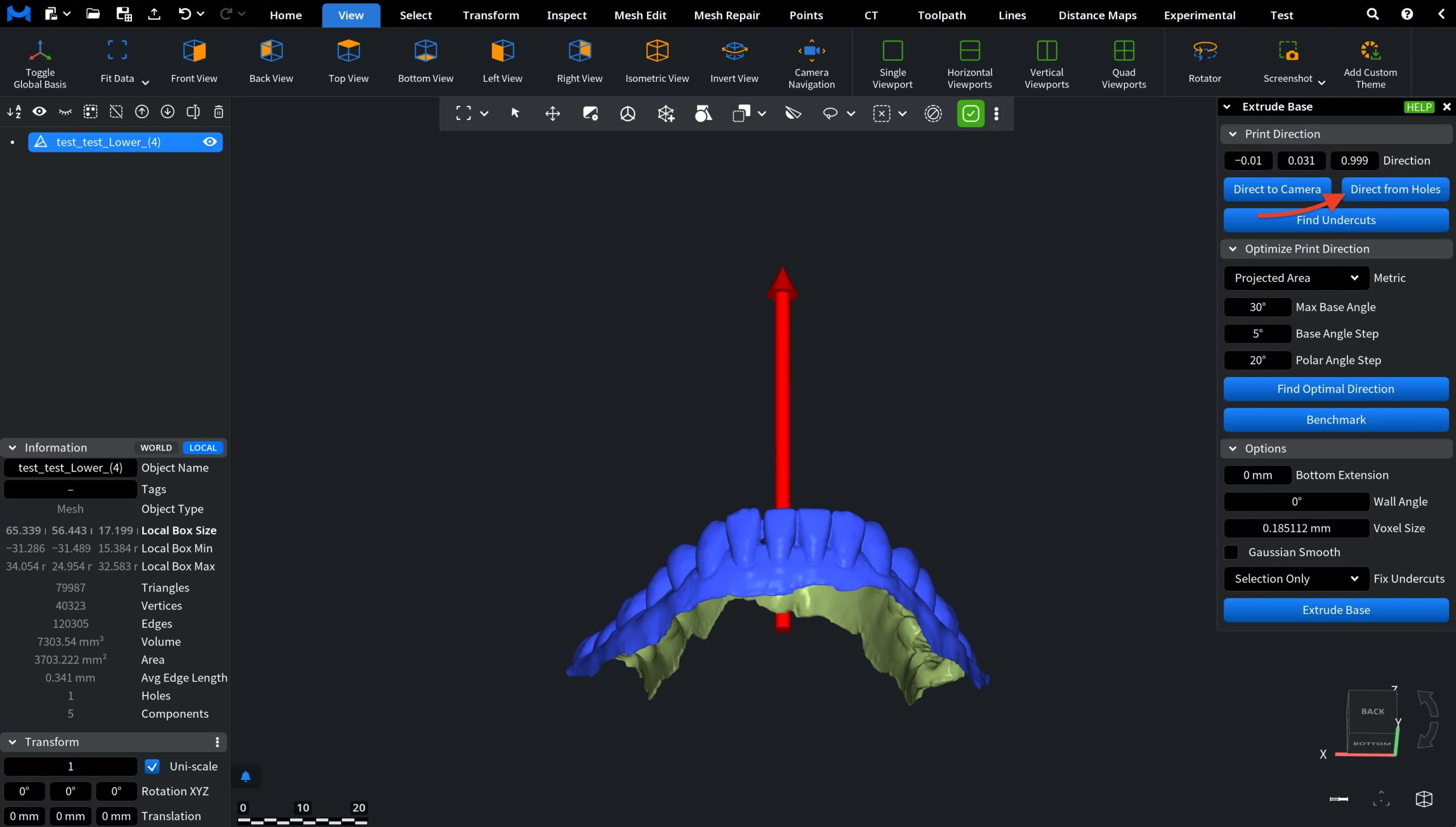This screenshot has width=1456, height=827.
Task: Switch to the Inspect tab
Action: pyautogui.click(x=566, y=15)
